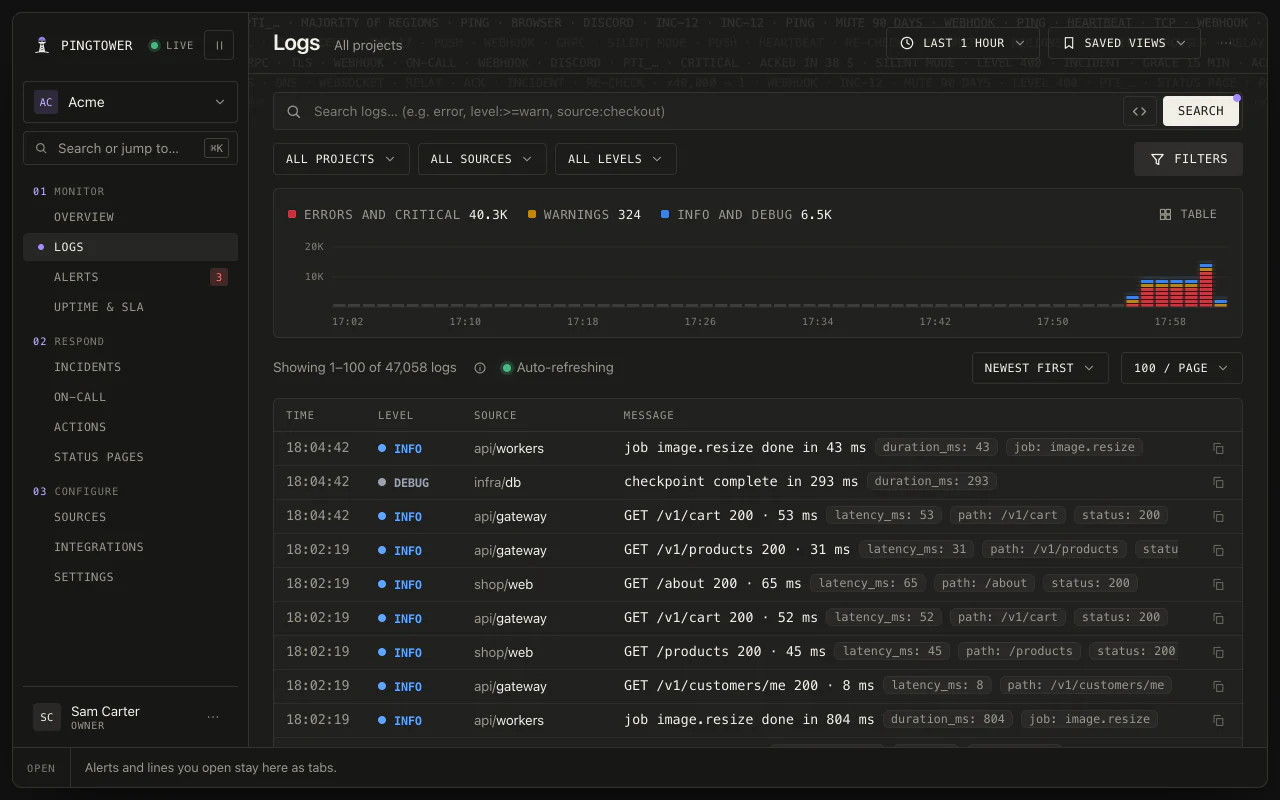This screenshot has height=800, width=1280.
Task: Open the more options ellipsis in header
Action: point(1226,43)
